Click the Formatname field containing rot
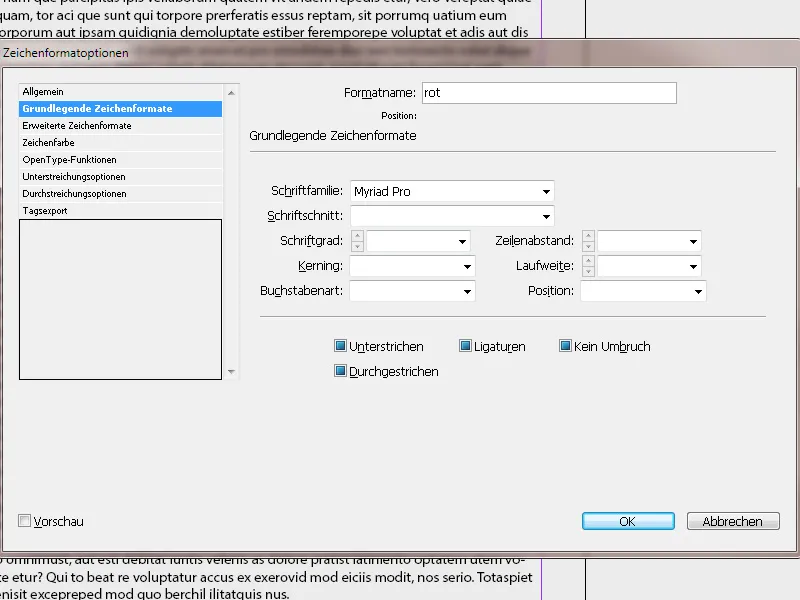The width and height of the screenshot is (800, 600). 549,92
